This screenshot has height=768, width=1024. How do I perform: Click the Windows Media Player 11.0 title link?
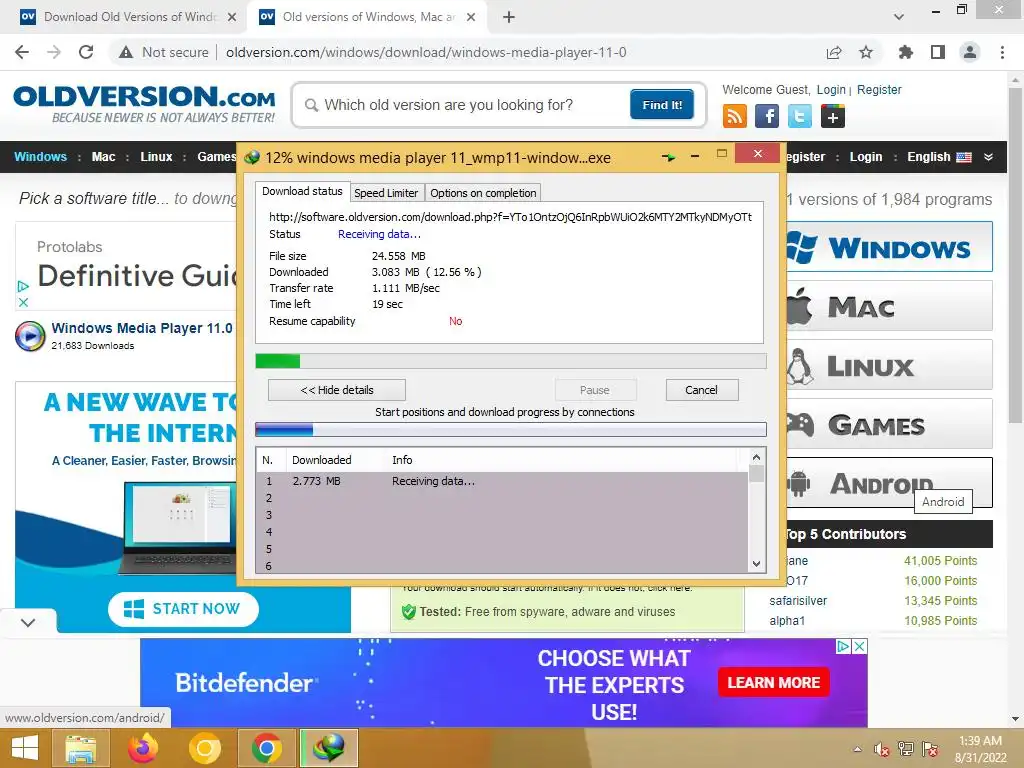pyautogui.click(x=142, y=328)
